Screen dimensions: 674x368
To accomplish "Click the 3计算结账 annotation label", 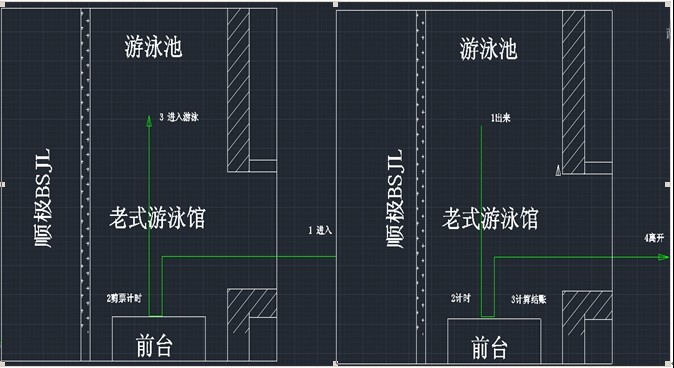I will click(528, 300).
